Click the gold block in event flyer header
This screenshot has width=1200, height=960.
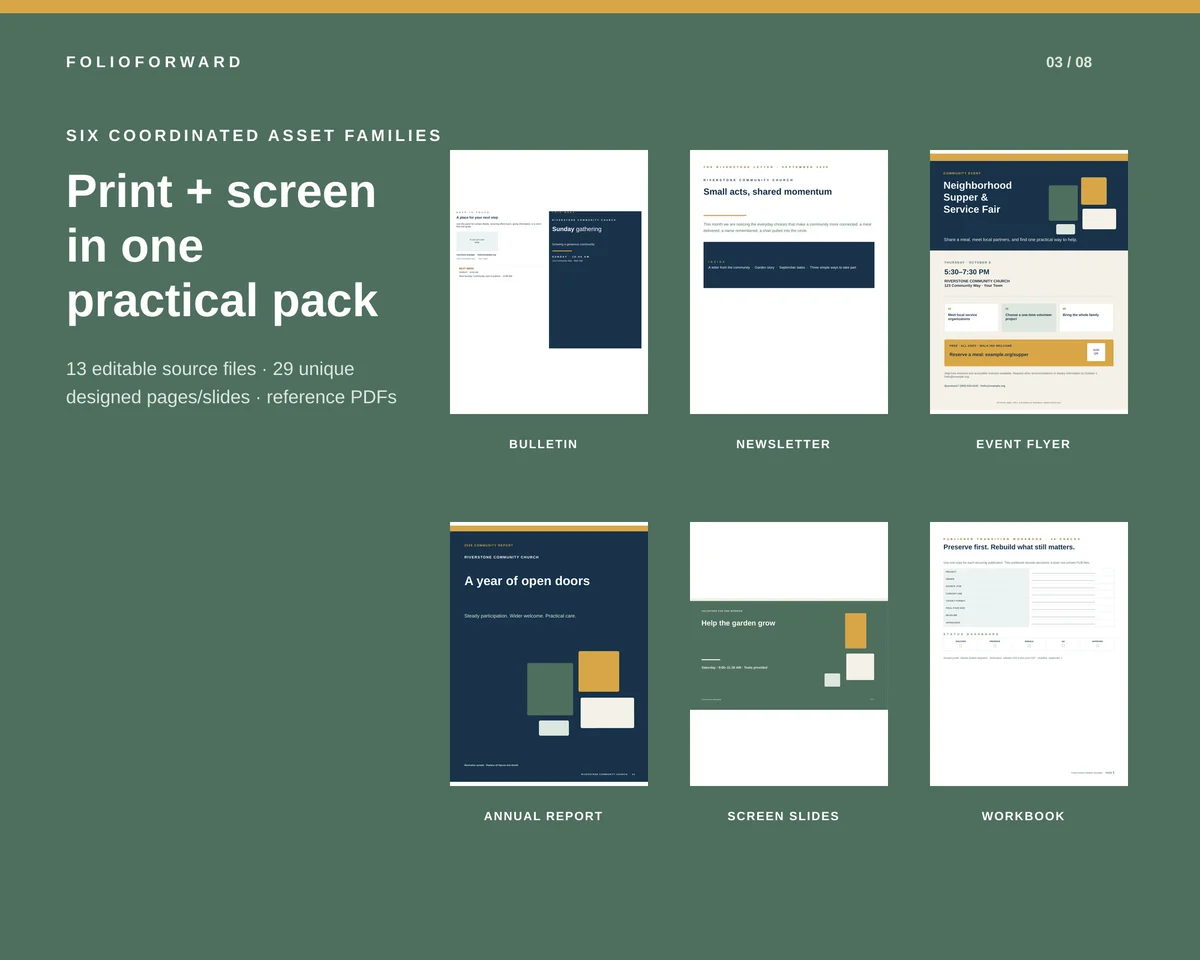click(1094, 191)
